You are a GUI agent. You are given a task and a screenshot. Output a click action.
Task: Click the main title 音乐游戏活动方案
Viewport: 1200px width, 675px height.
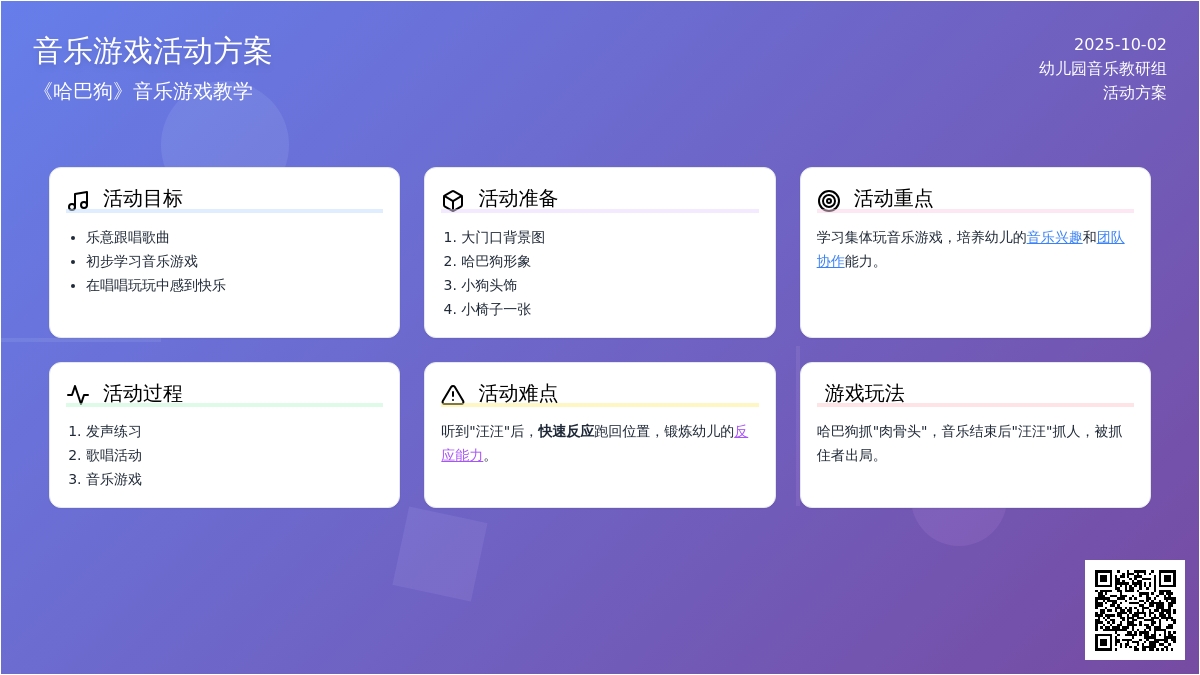tap(152, 51)
